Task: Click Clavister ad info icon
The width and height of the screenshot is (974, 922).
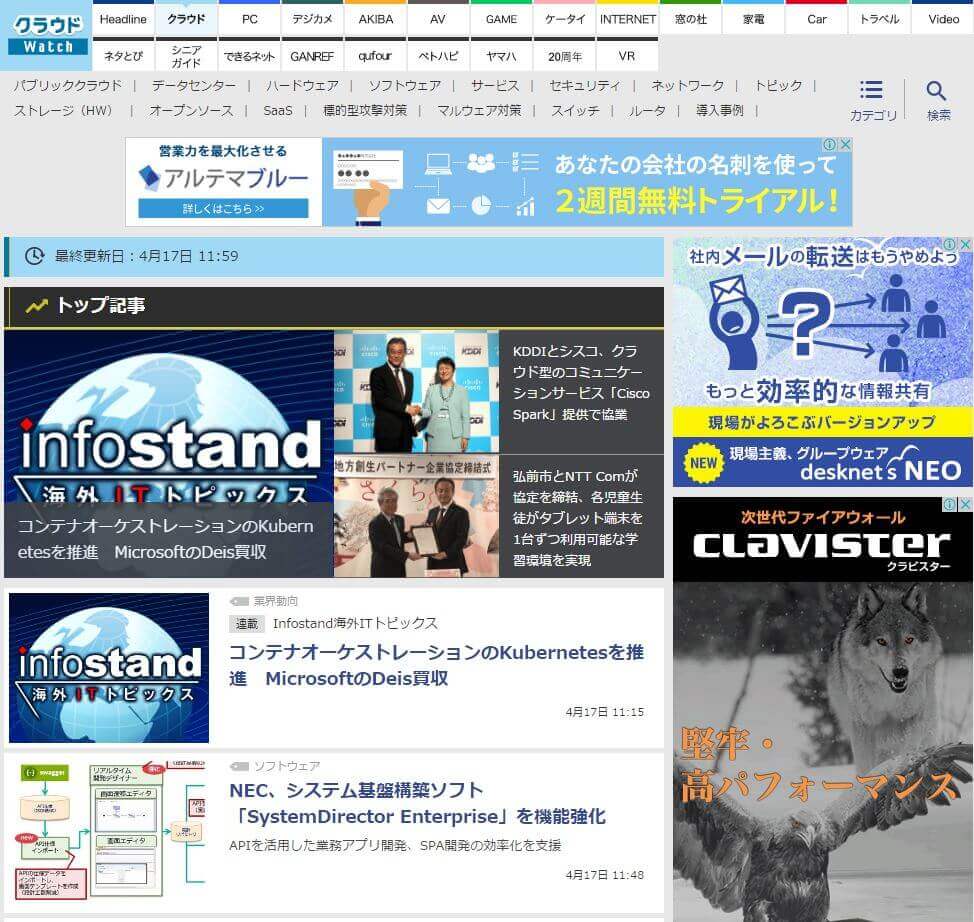Action: coord(950,504)
